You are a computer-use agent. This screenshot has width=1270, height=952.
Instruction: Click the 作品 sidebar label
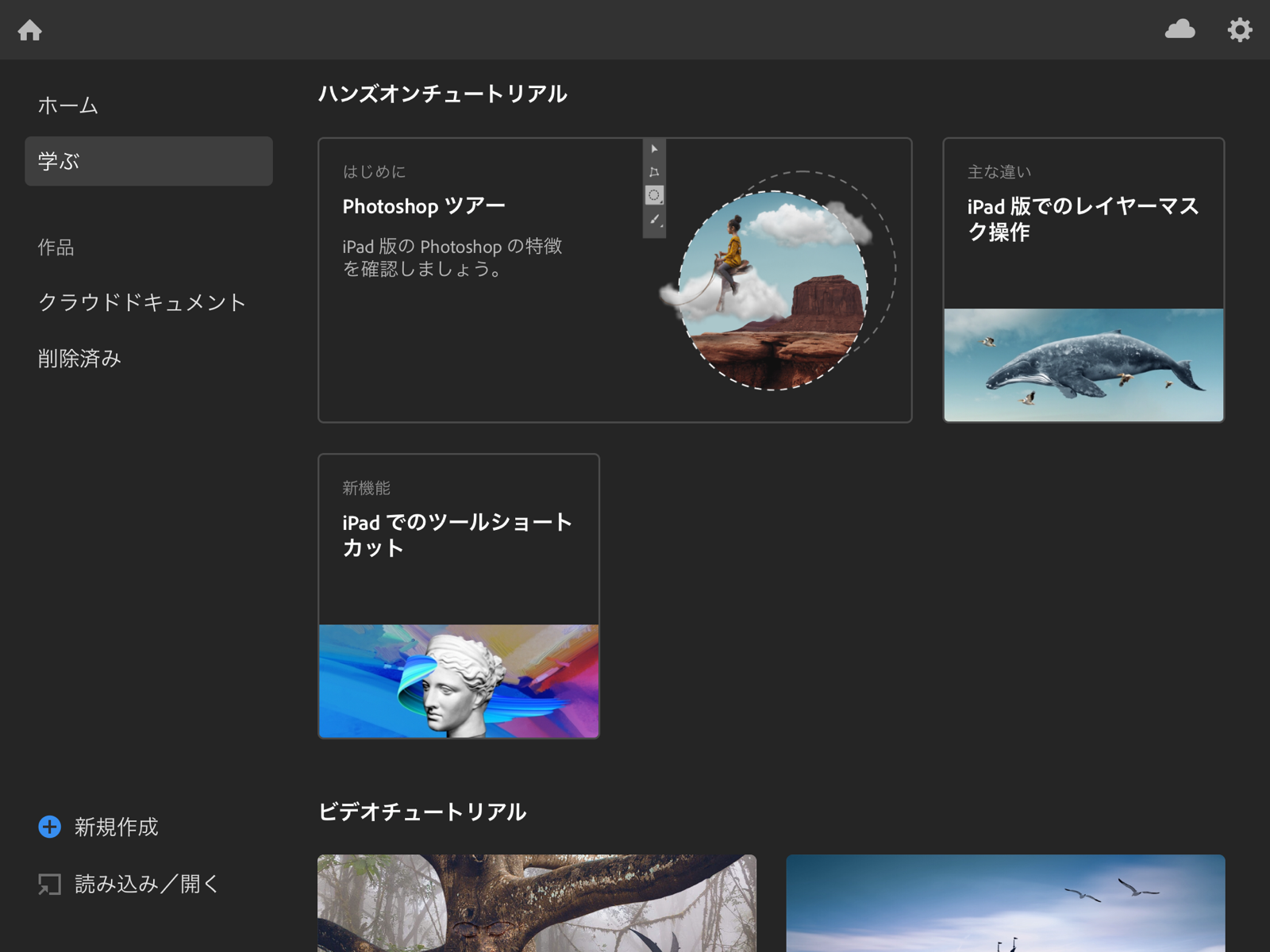point(56,248)
